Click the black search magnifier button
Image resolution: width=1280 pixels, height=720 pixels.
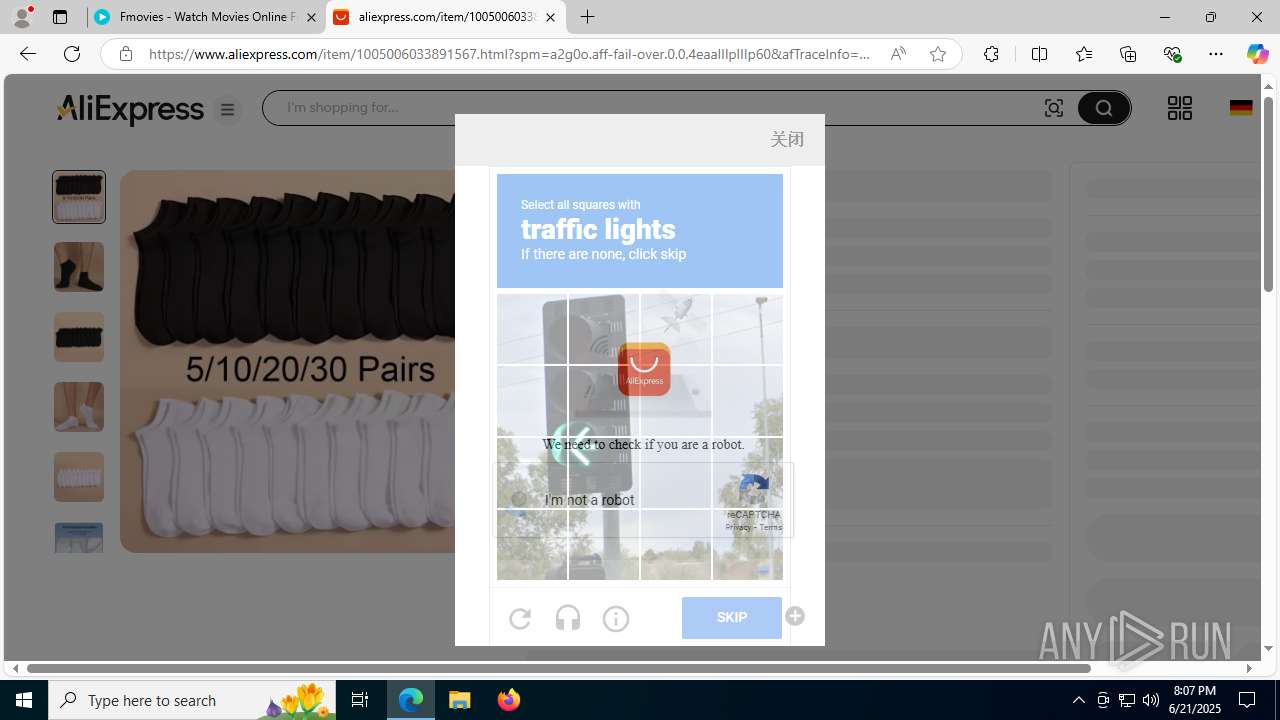coord(1104,108)
